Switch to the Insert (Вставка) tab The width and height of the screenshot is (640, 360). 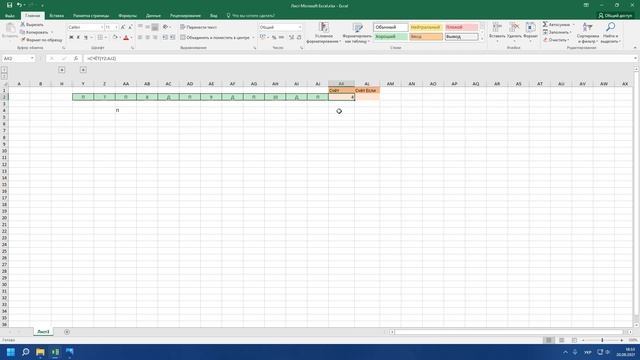click(56, 16)
